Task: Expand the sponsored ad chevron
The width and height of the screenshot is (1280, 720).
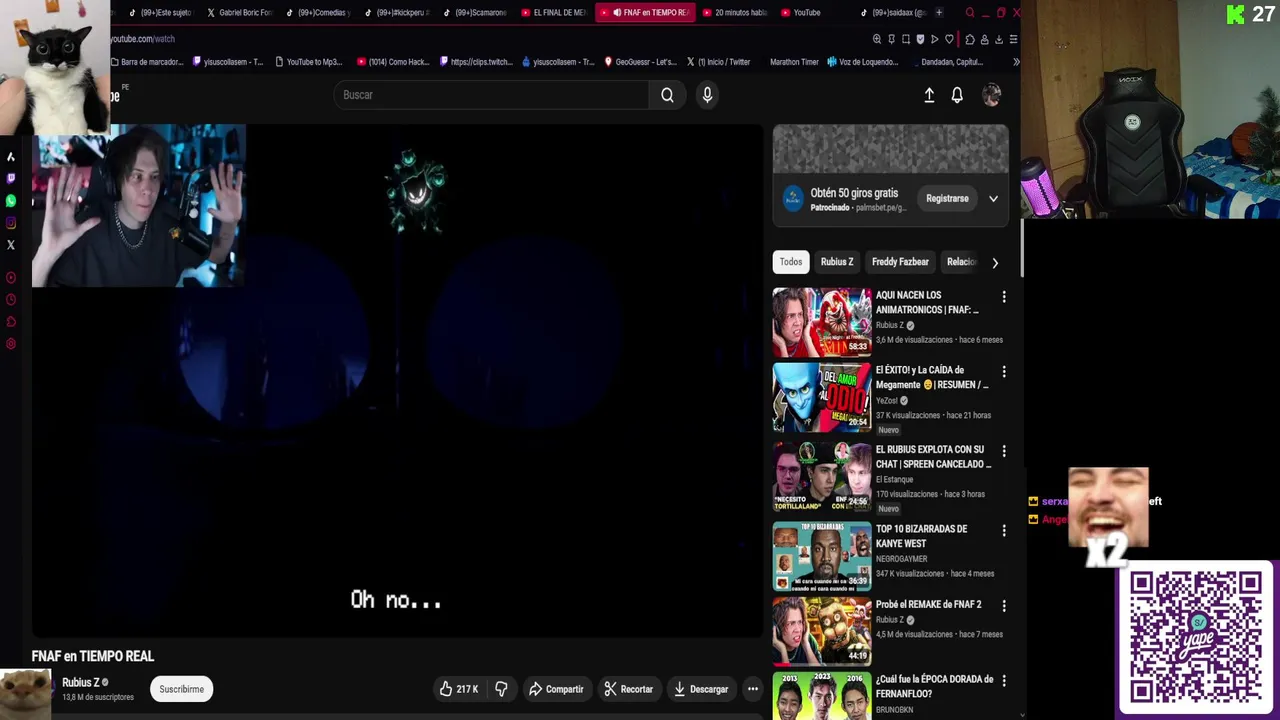Action: tap(993, 199)
